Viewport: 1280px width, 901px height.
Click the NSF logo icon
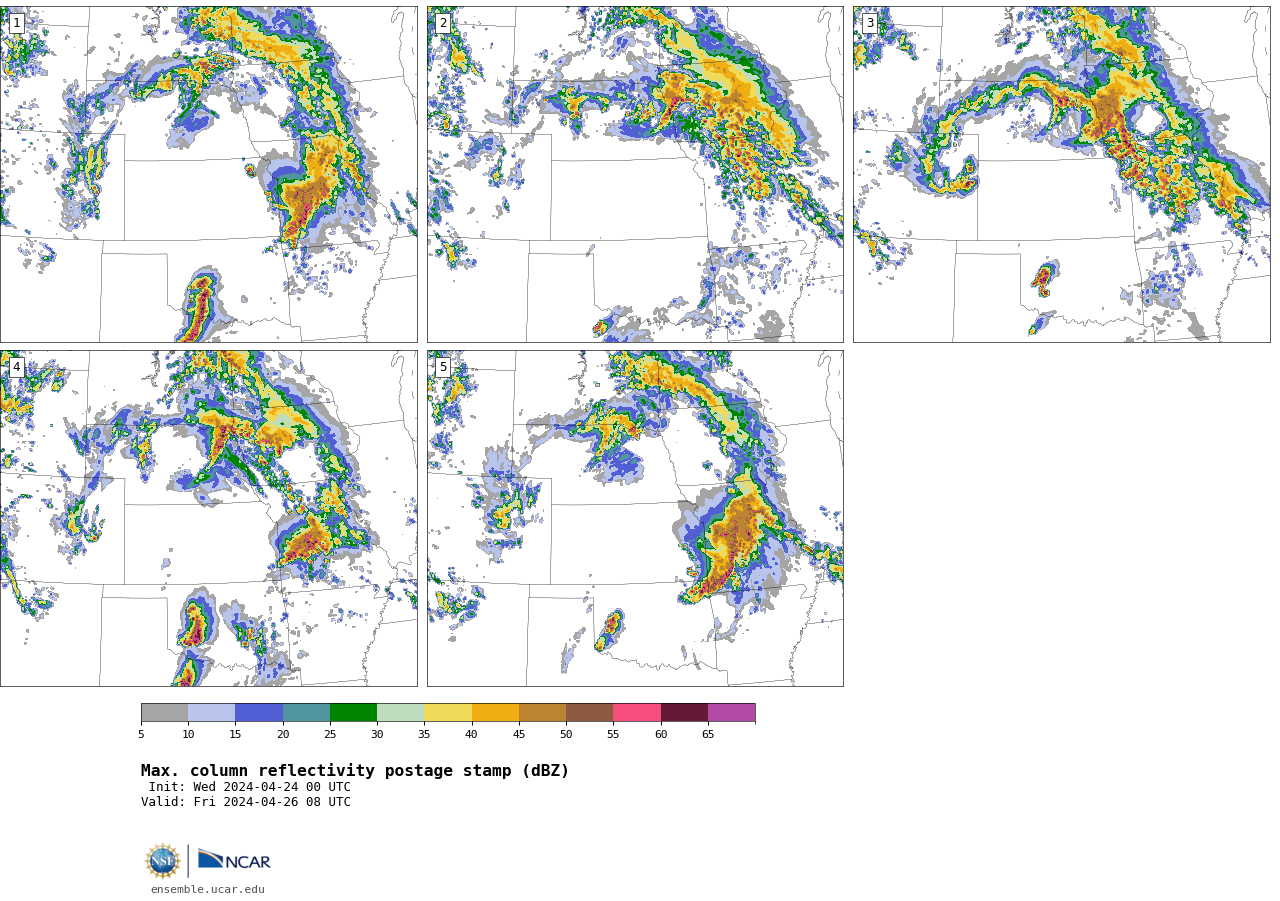click(x=163, y=861)
